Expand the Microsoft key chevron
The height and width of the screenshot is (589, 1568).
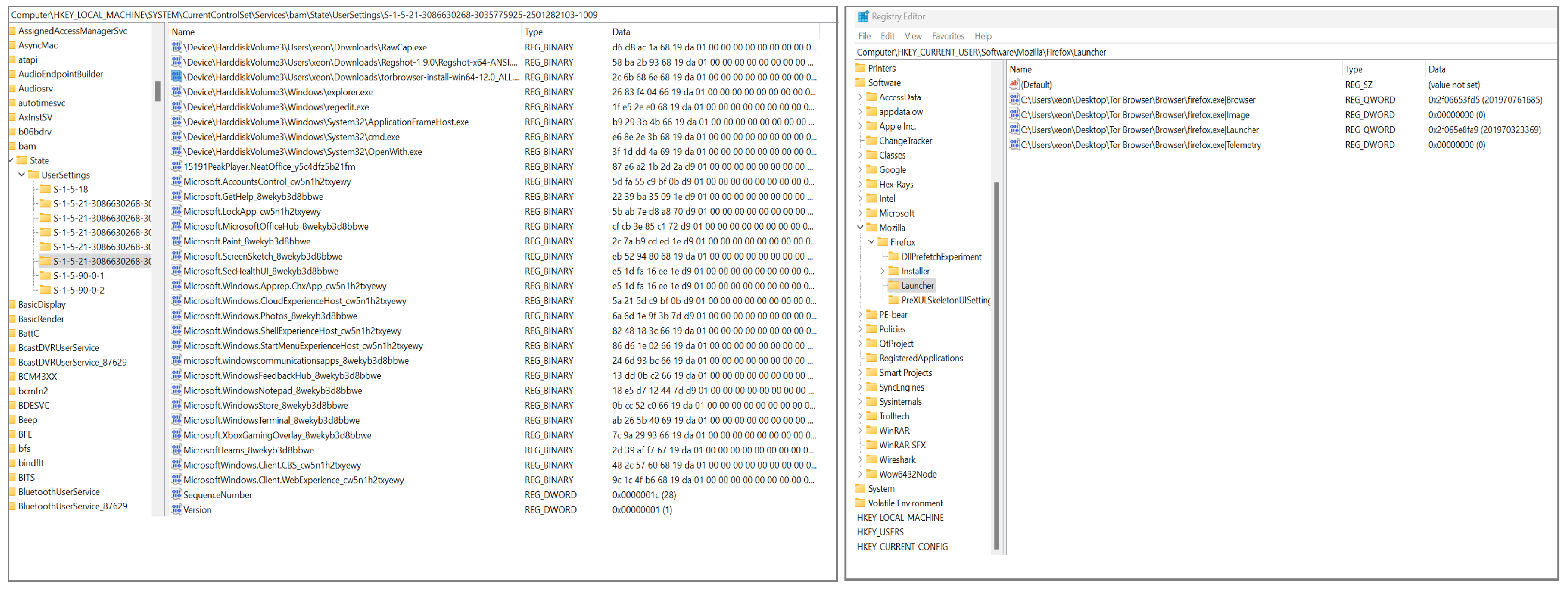(x=860, y=213)
